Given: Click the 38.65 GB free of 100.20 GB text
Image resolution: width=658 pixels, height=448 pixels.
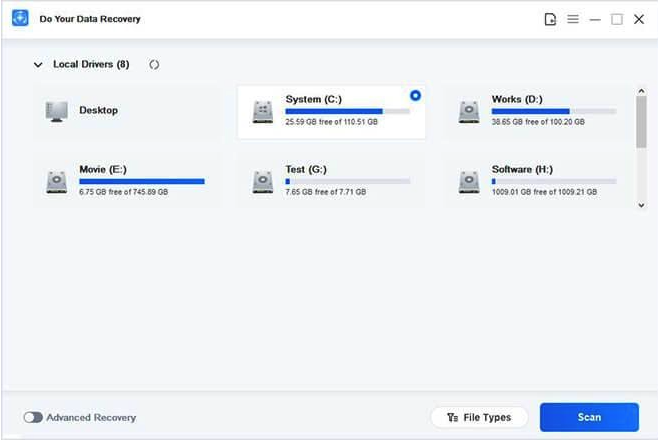Looking at the screenshot, I should (x=538, y=122).
